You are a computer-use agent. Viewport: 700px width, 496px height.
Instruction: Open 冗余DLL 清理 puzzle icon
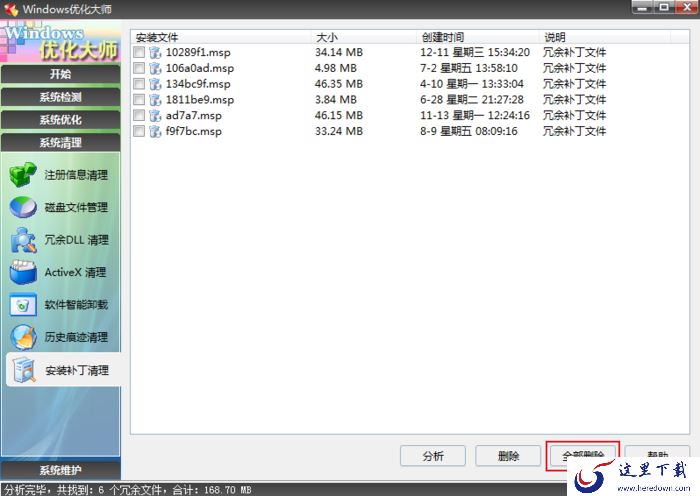[23, 240]
